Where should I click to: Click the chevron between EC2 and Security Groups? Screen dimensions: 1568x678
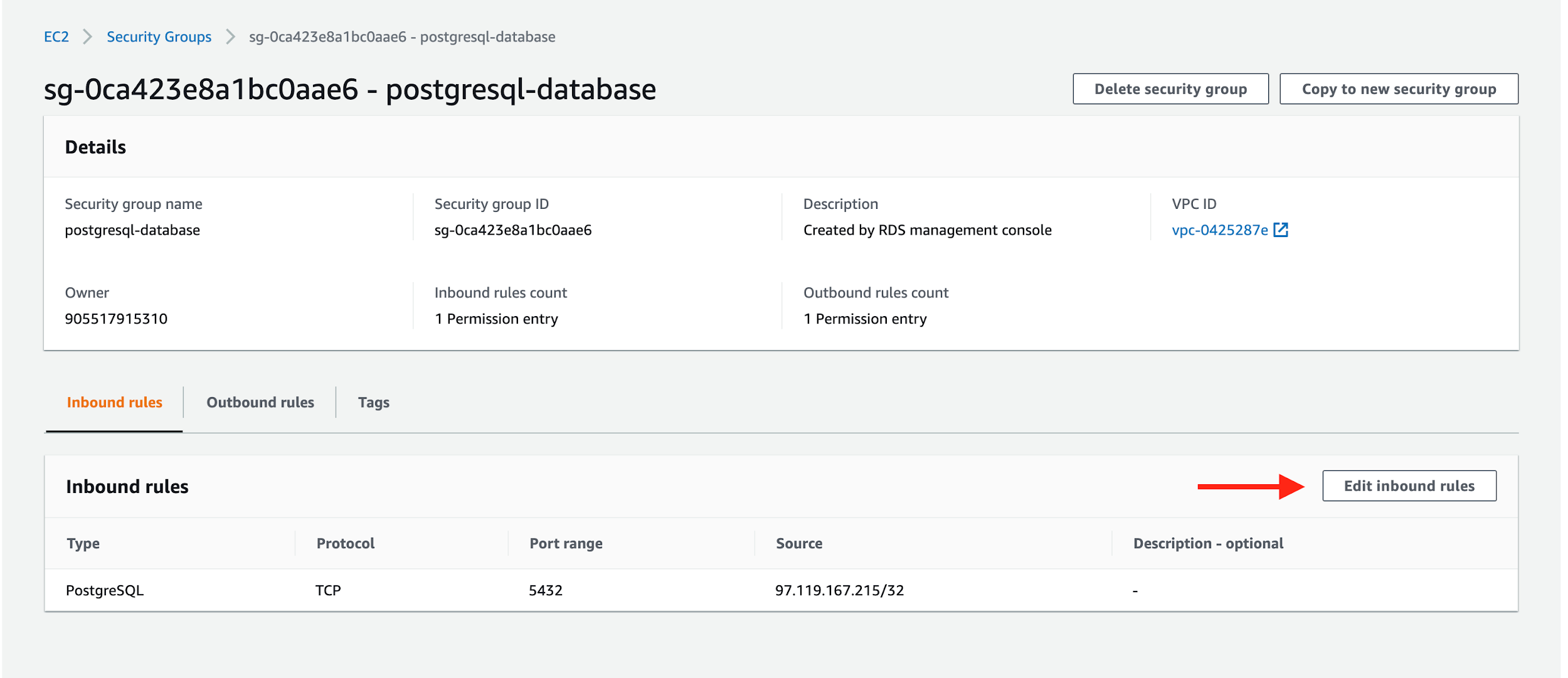click(87, 36)
